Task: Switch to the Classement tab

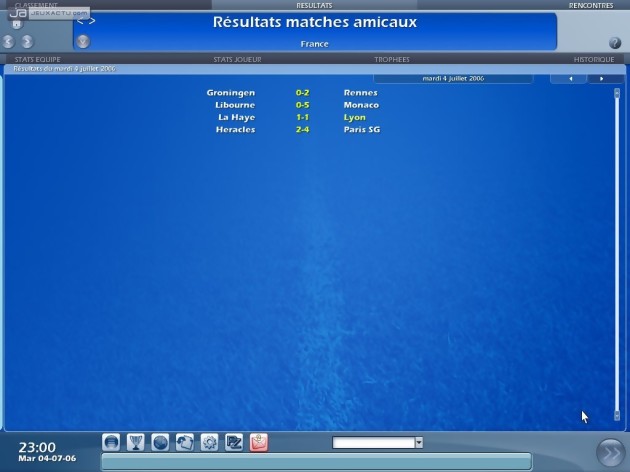Action: pyautogui.click(x=36, y=5)
